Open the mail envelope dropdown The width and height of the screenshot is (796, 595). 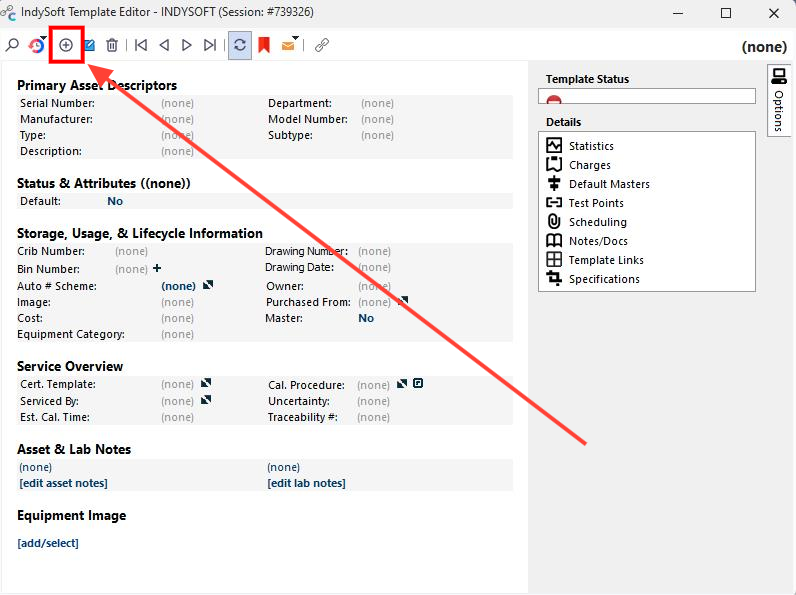point(295,38)
